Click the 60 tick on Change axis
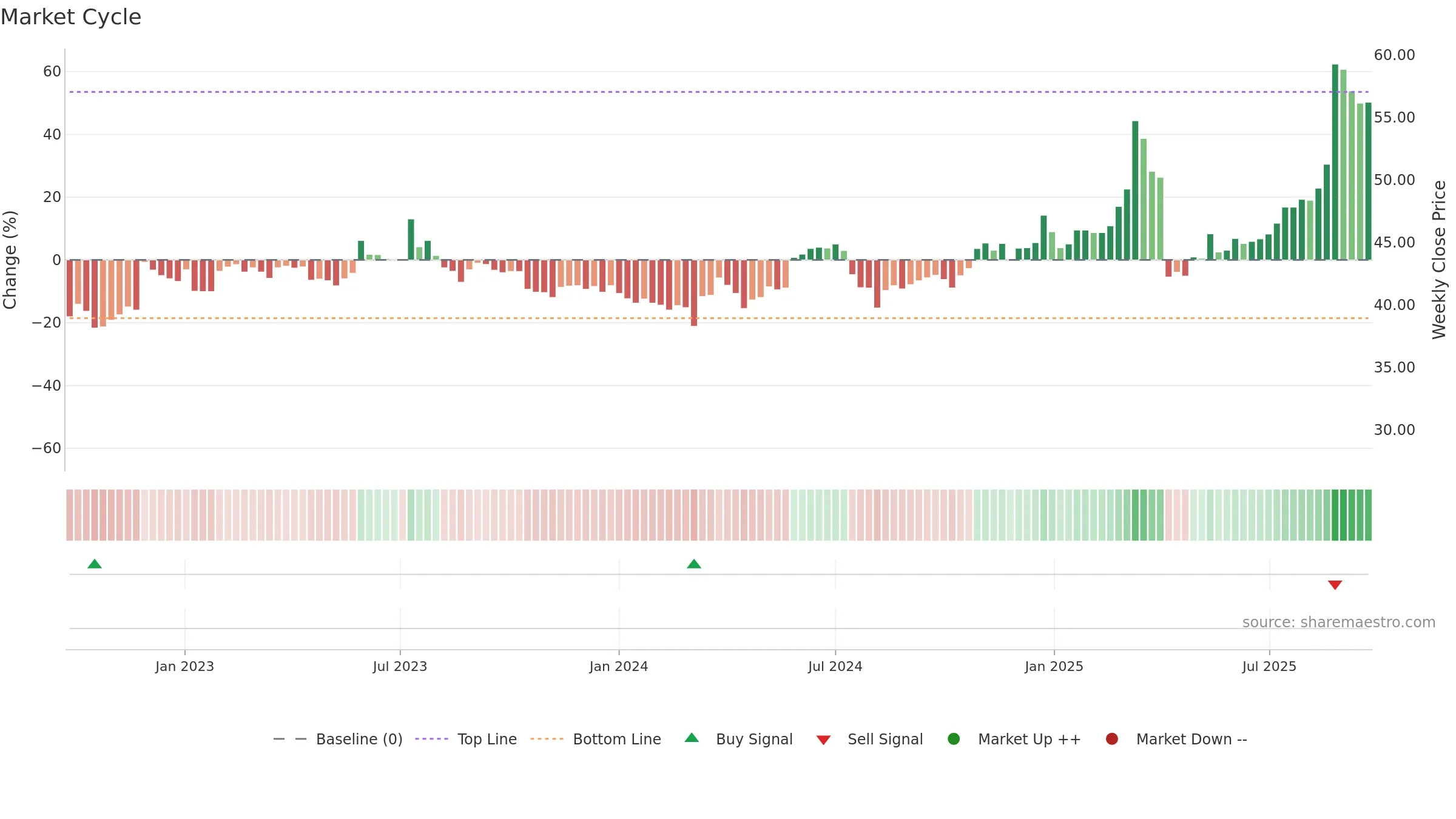 [x=52, y=72]
